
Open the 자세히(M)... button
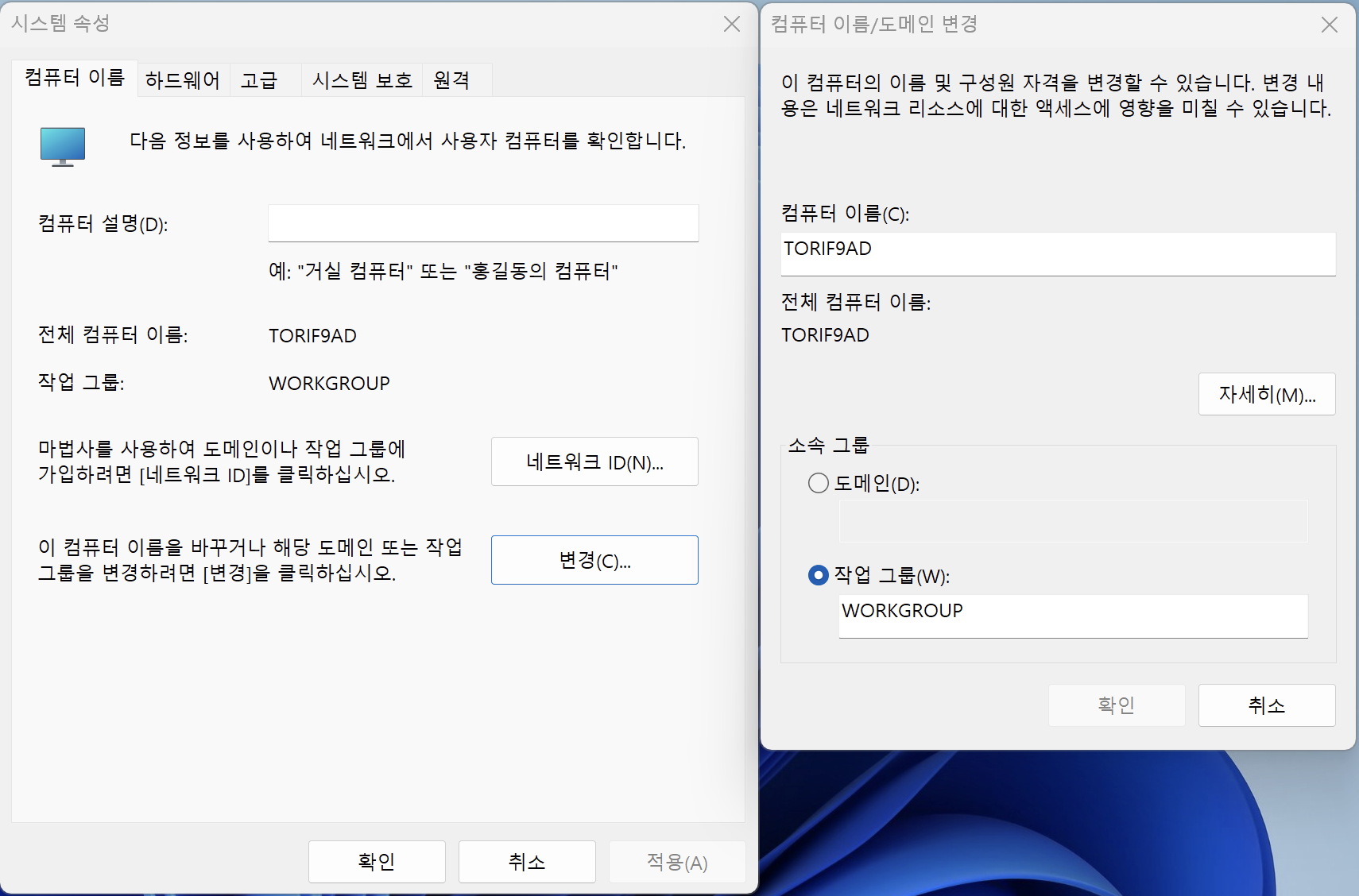point(1267,394)
